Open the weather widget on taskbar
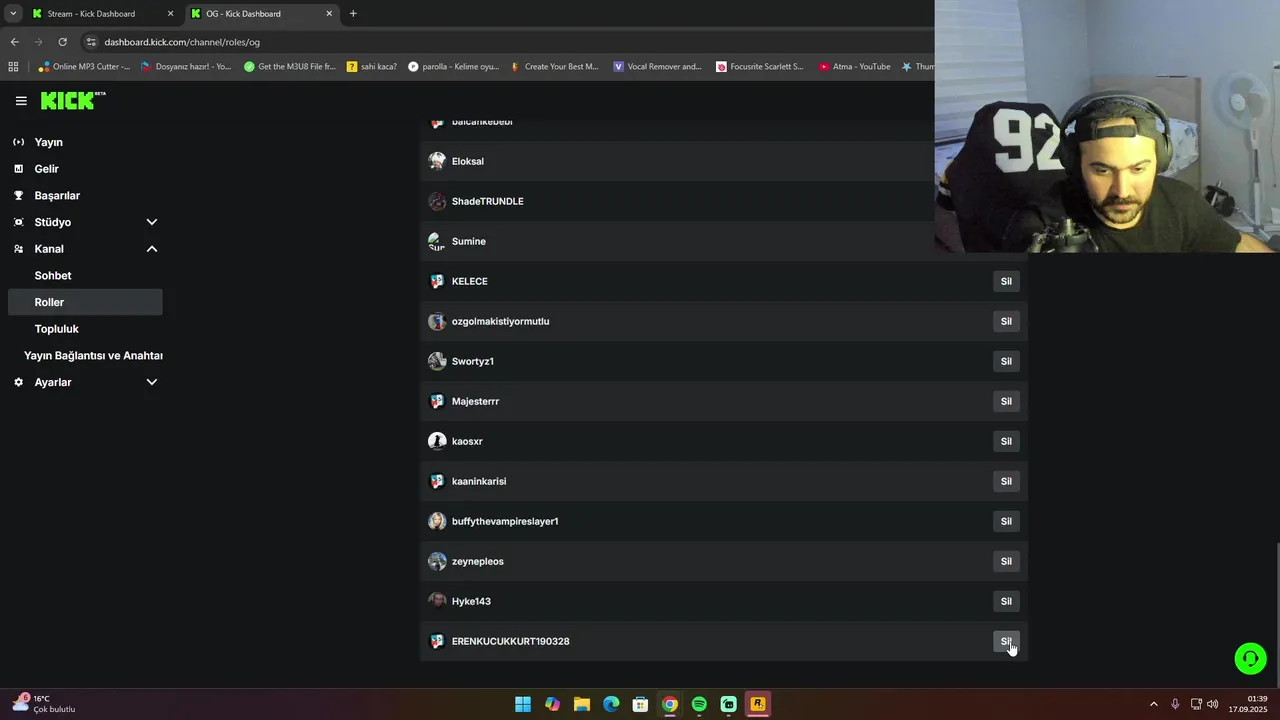The image size is (1280, 720). pyautogui.click(x=44, y=704)
